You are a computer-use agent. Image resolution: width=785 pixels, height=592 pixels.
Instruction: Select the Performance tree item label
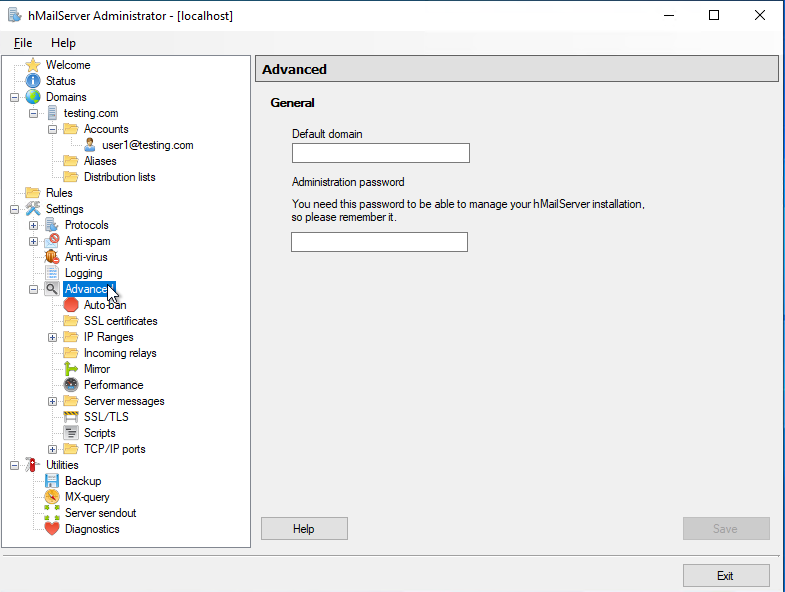click(113, 385)
